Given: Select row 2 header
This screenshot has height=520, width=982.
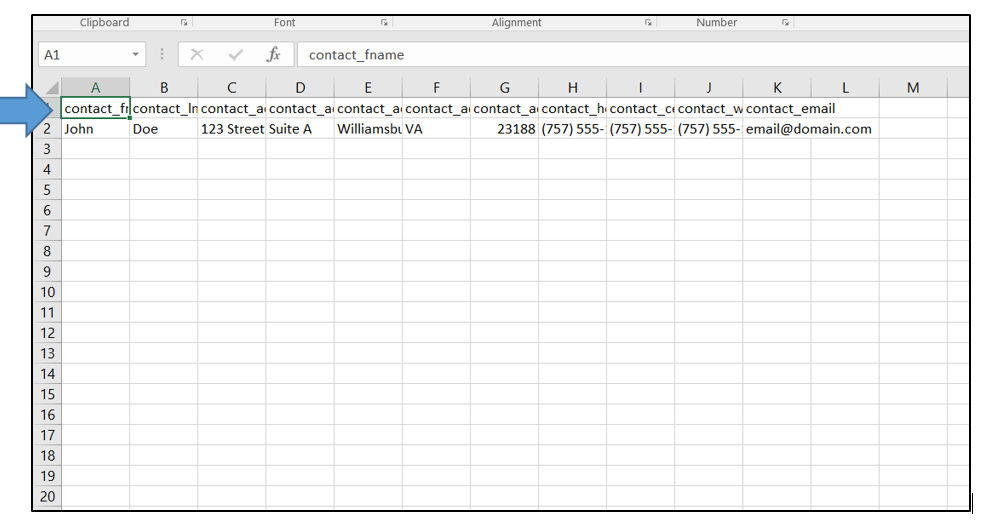Looking at the screenshot, I should (x=47, y=129).
